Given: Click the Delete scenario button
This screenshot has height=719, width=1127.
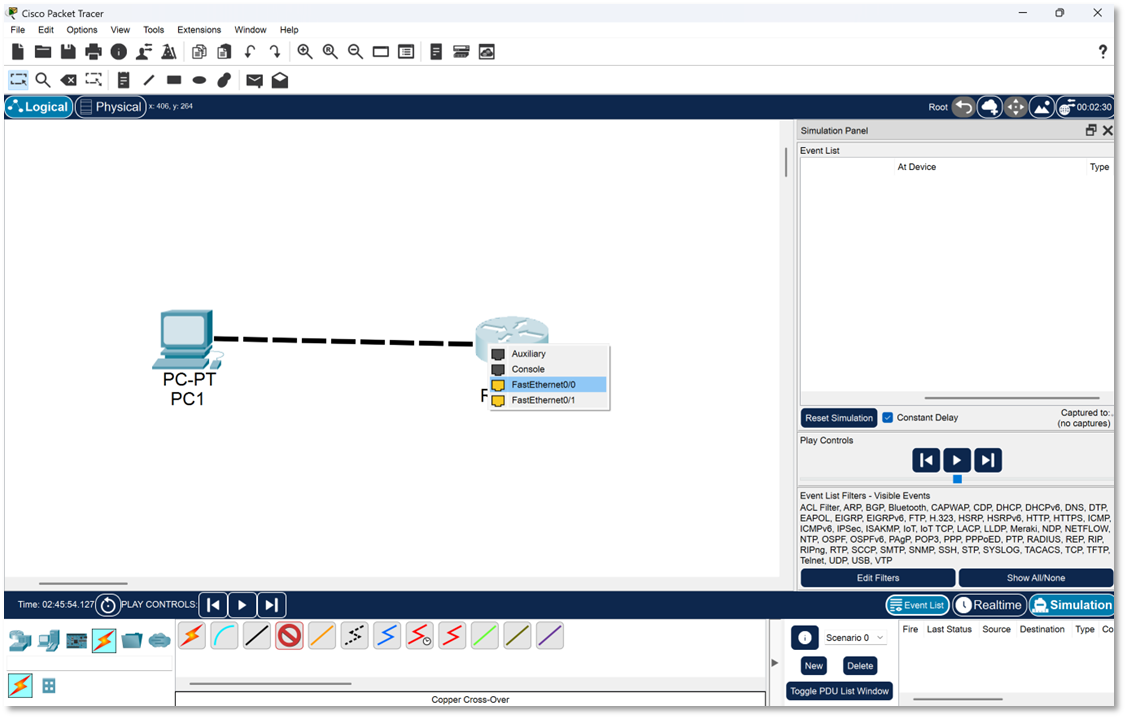Looking at the screenshot, I should (860, 666).
